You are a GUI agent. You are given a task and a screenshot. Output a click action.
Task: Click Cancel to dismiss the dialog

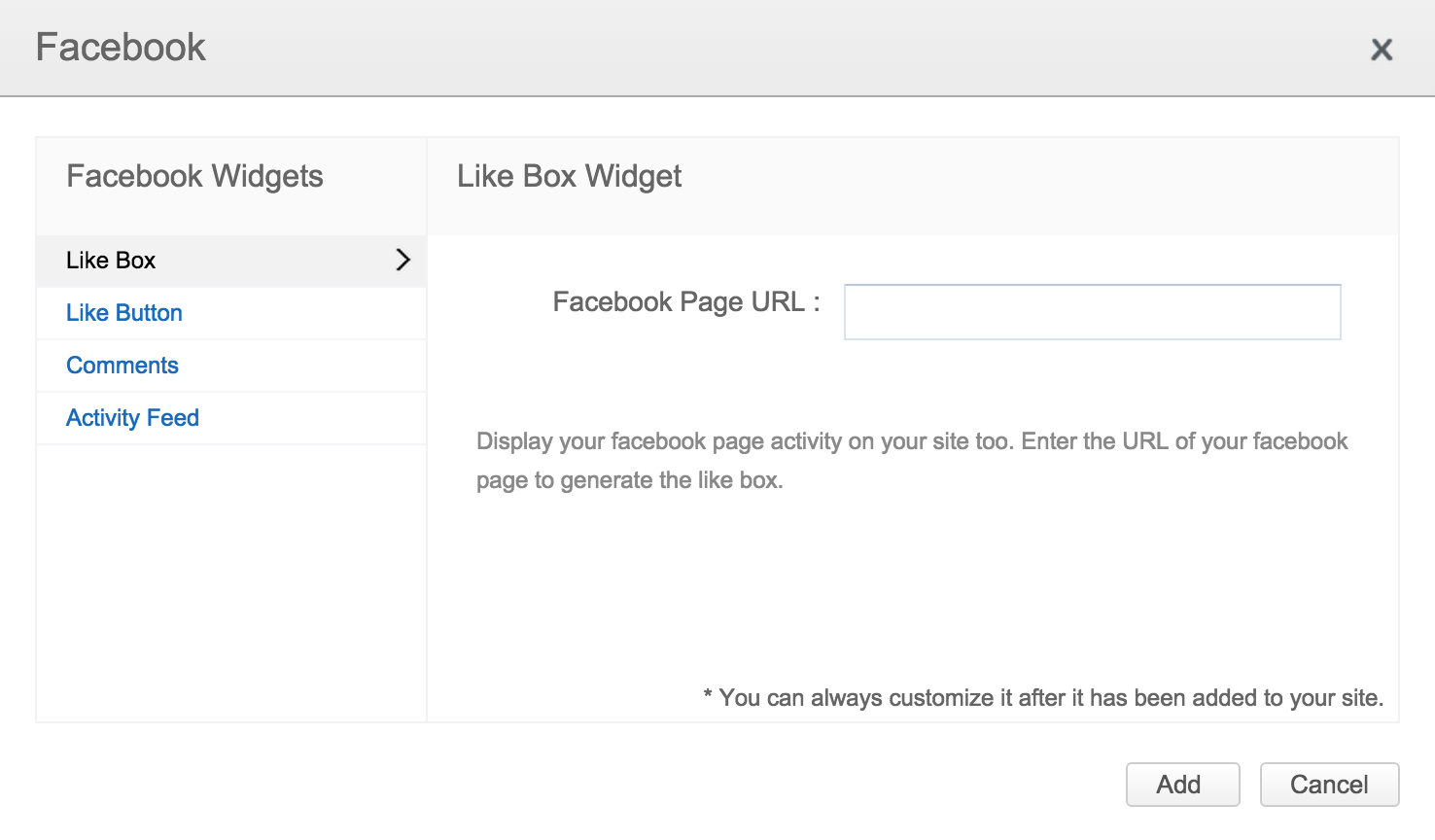click(x=1329, y=785)
